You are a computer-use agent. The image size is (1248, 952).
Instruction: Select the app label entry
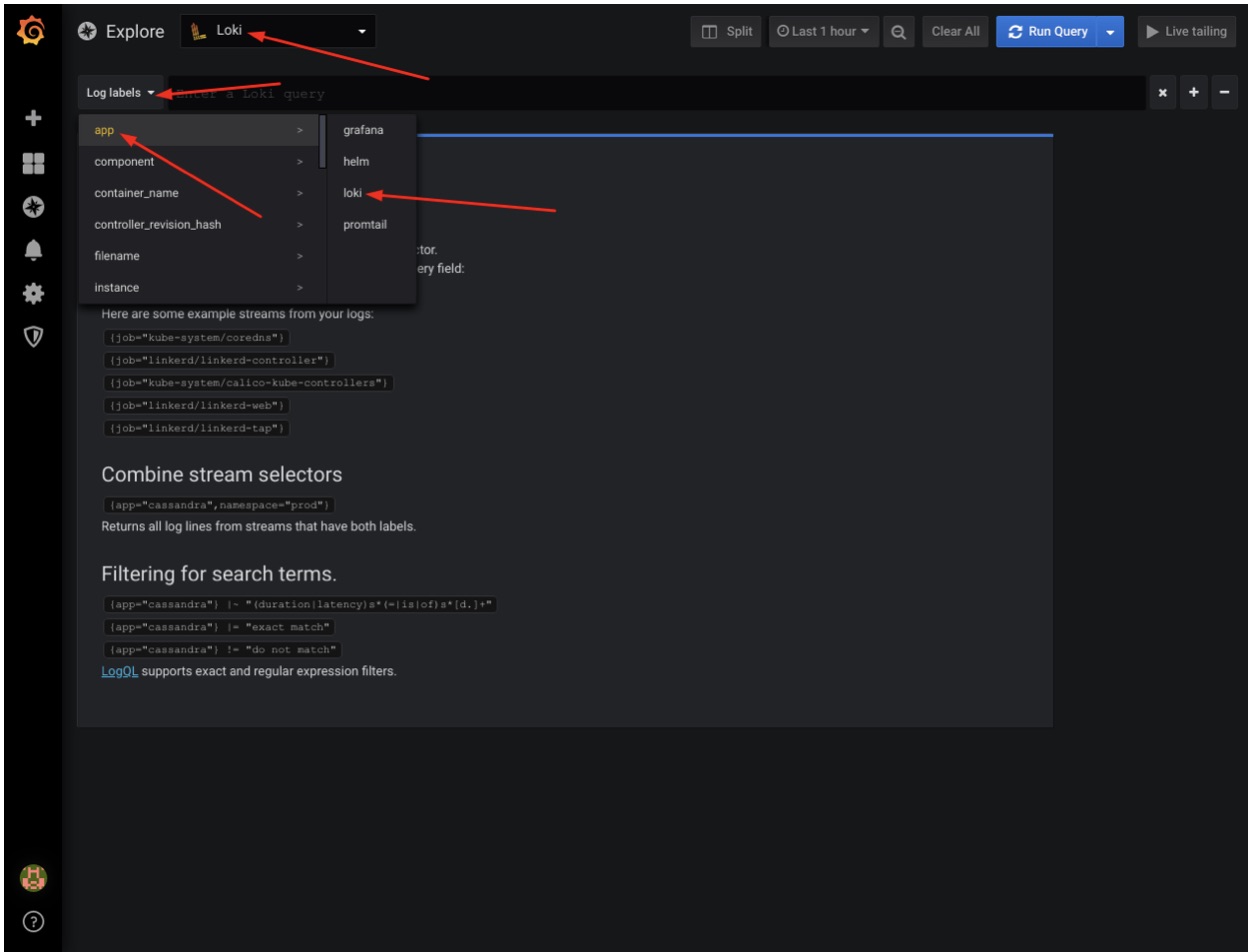(x=199, y=130)
